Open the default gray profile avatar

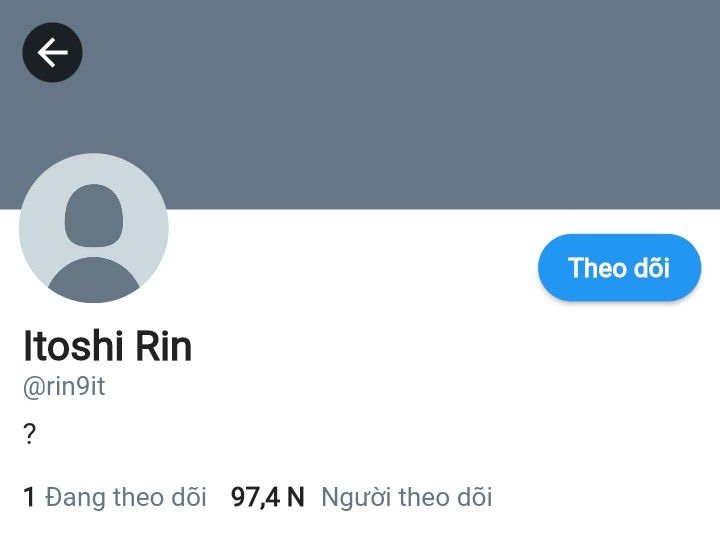pos(94,228)
